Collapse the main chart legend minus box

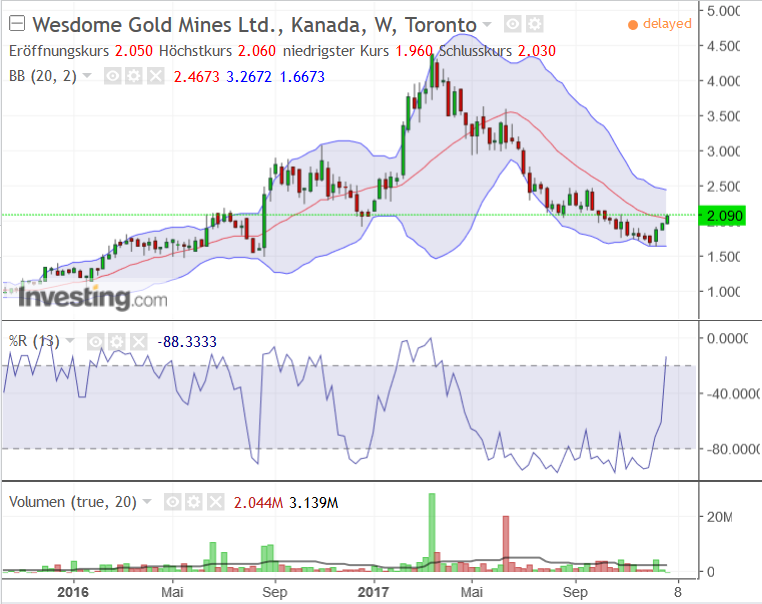click(x=17, y=23)
